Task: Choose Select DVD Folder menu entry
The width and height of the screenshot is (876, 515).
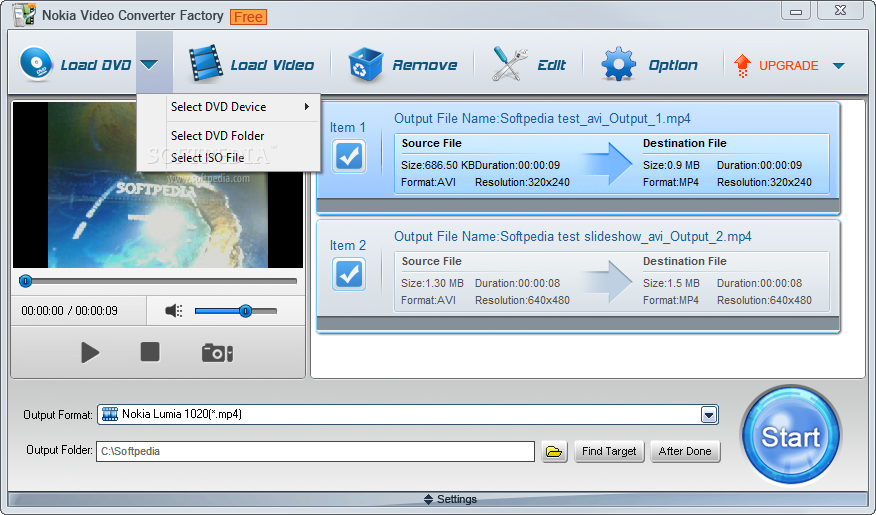Action: click(228, 136)
